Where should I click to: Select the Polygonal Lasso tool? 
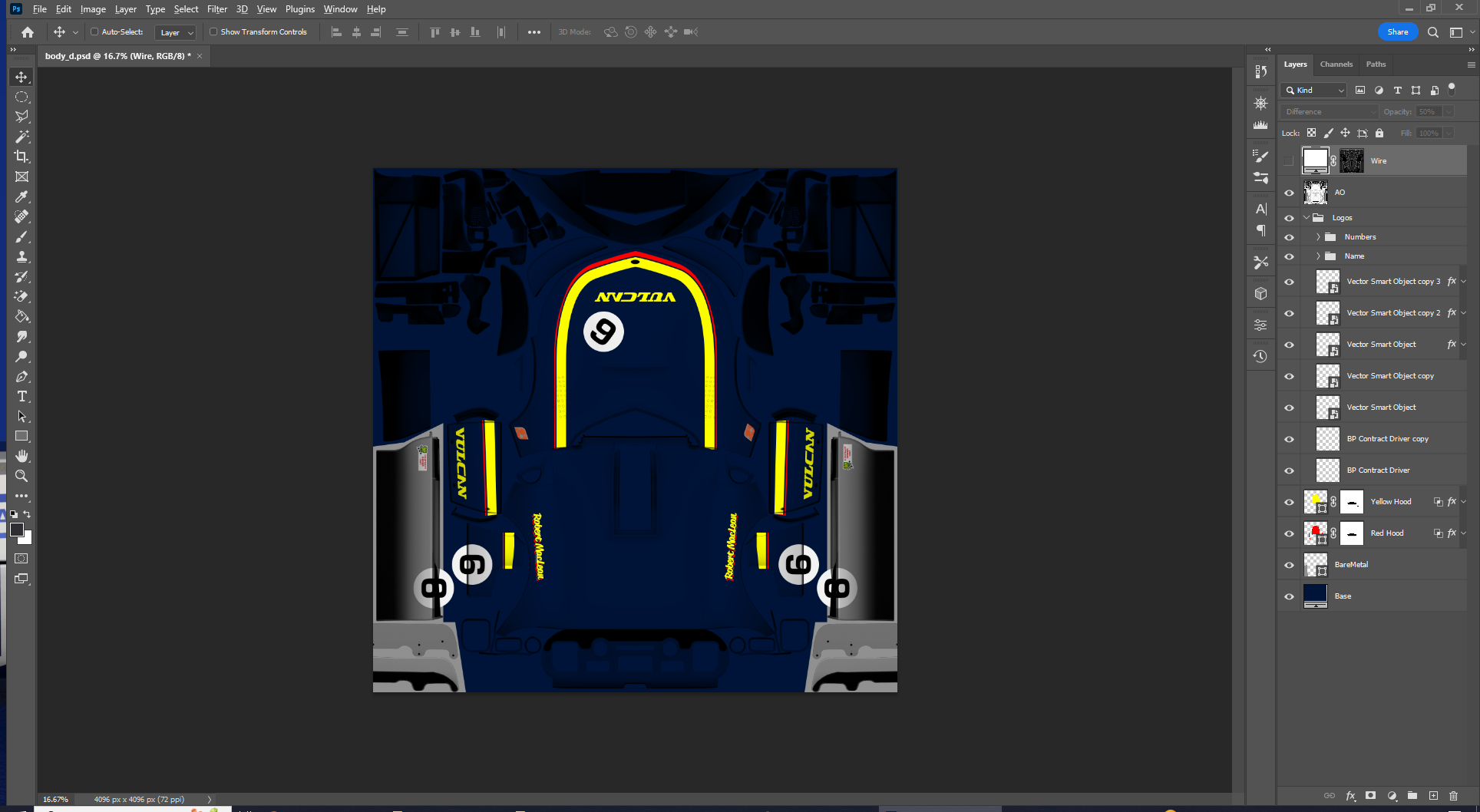click(x=21, y=117)
